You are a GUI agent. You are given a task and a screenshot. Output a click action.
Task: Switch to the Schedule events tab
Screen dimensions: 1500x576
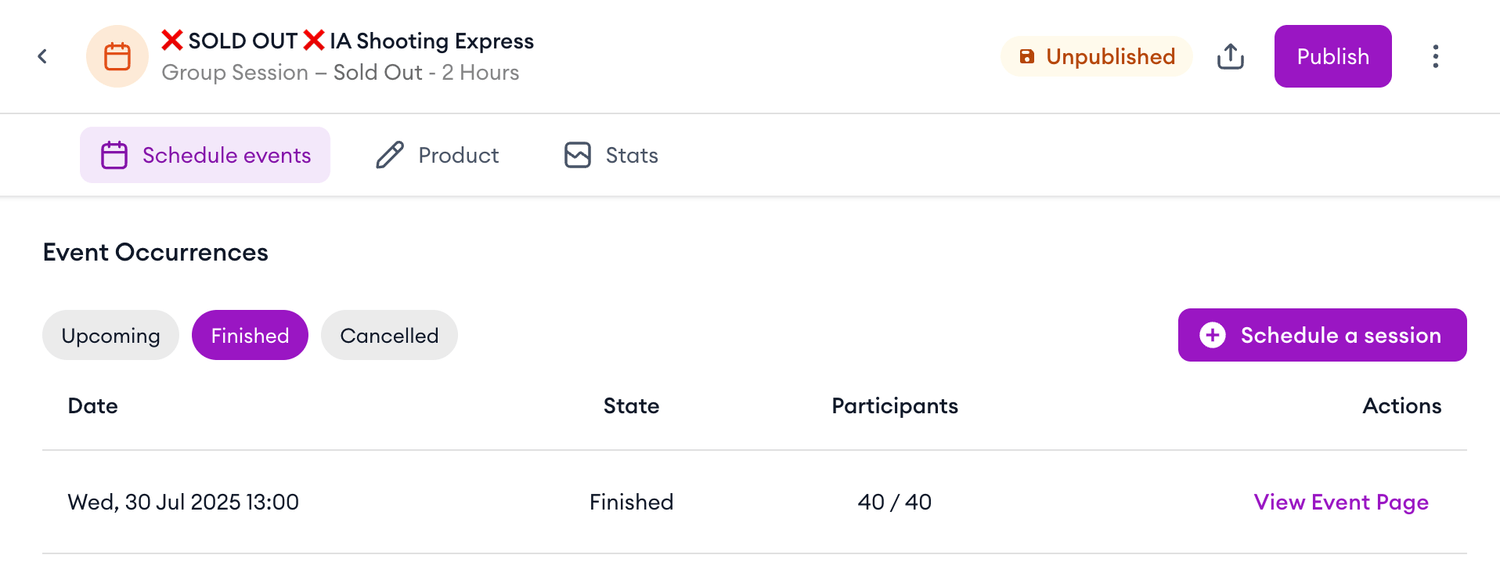[205, 155]
